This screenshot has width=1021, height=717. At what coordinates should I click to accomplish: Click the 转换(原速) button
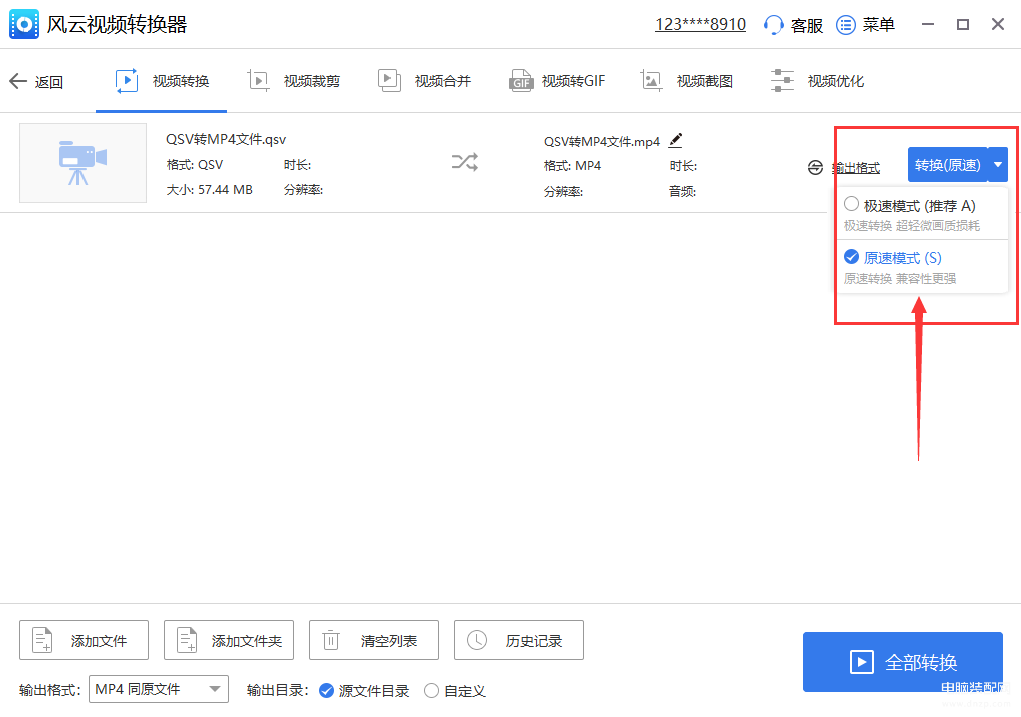pyautogui.click(x=947, y=165)
